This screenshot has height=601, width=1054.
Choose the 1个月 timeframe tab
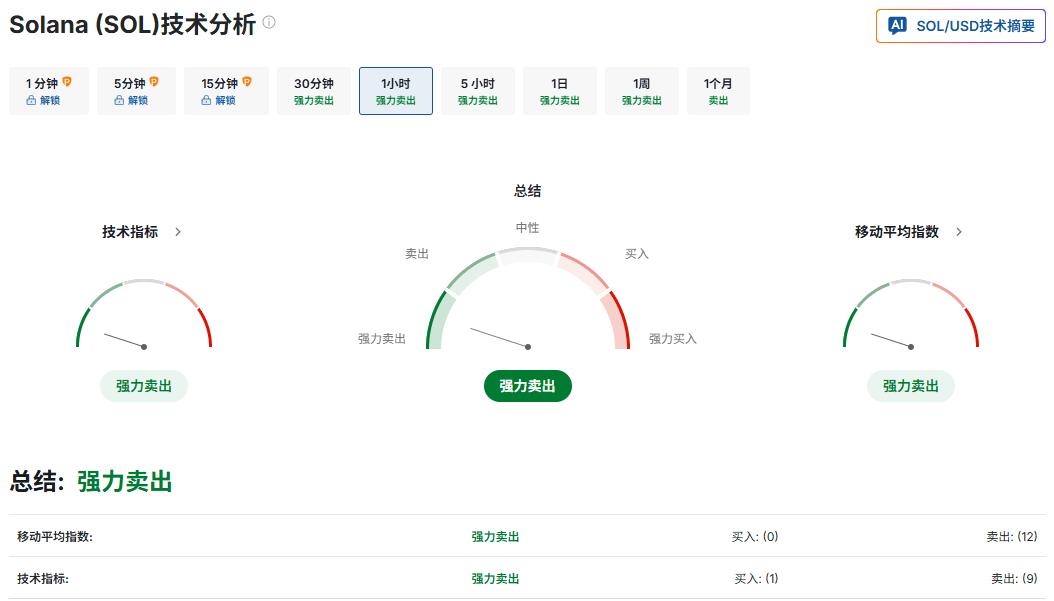(719, 91)
